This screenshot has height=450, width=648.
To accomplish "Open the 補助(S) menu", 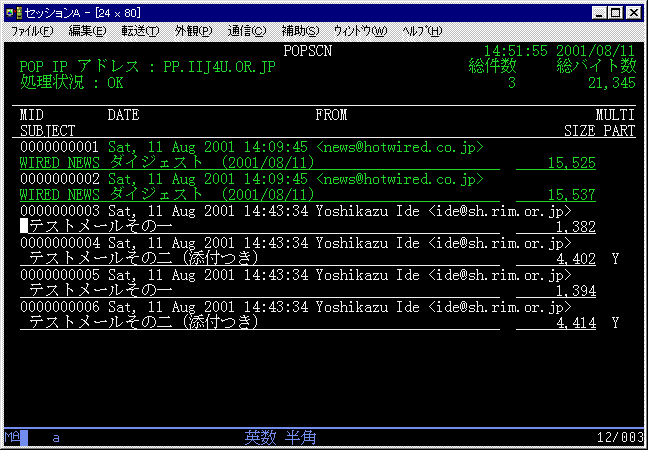I will pyautogui.click(x=300, y=31).
